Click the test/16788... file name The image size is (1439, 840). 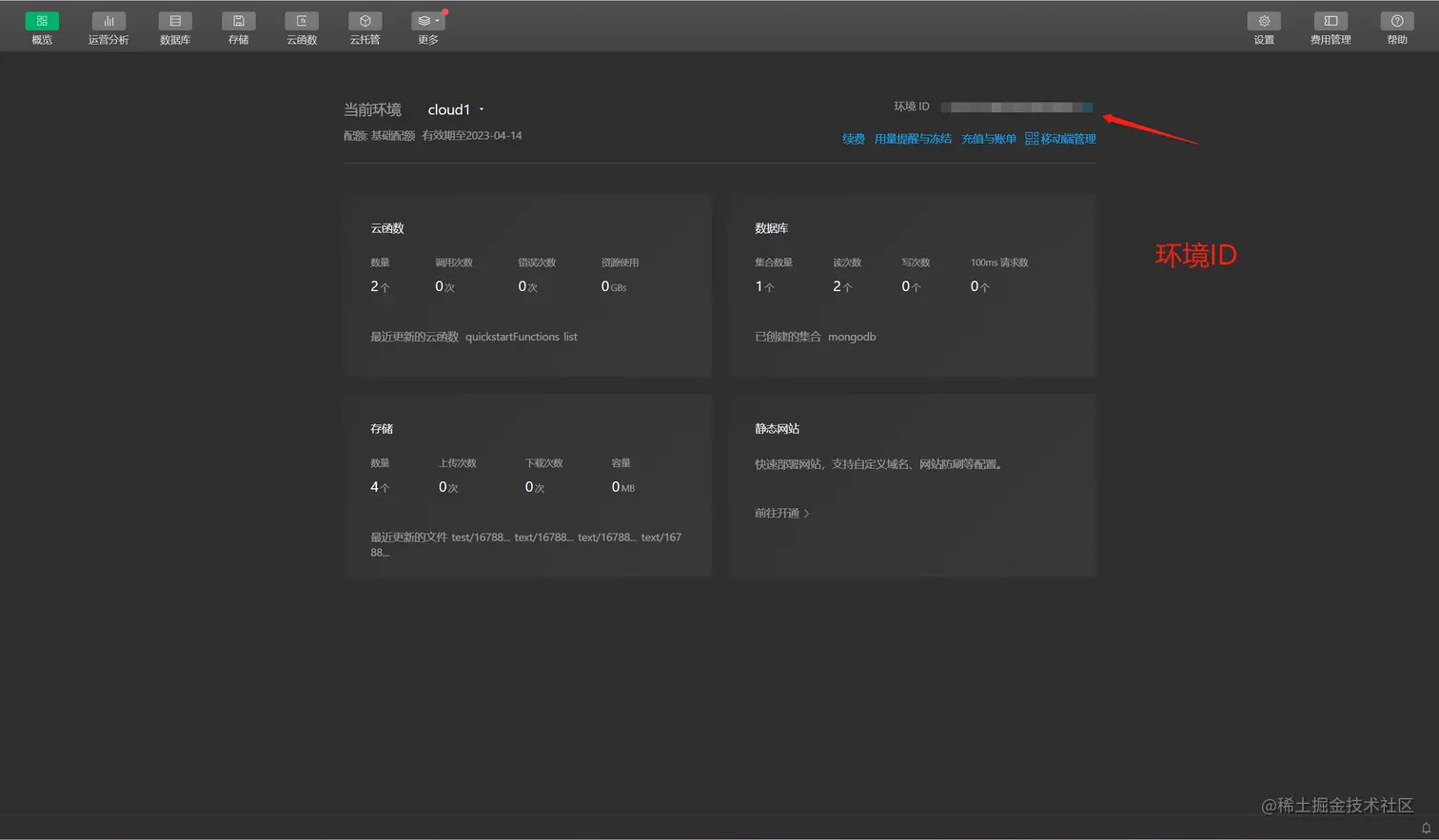(481, 537)
